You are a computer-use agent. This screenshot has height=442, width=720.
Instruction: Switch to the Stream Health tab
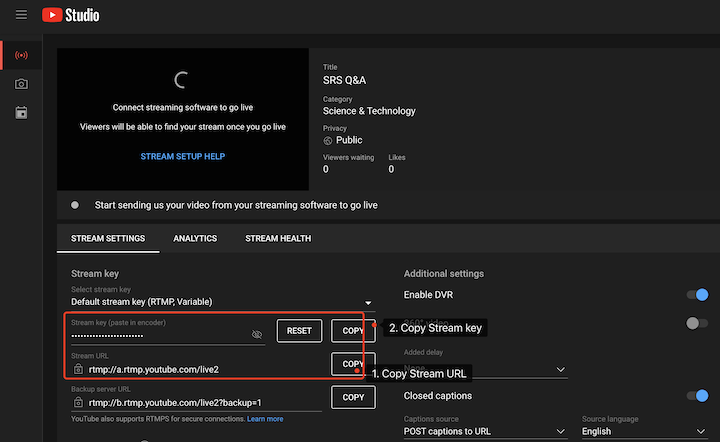pos(278,238)
